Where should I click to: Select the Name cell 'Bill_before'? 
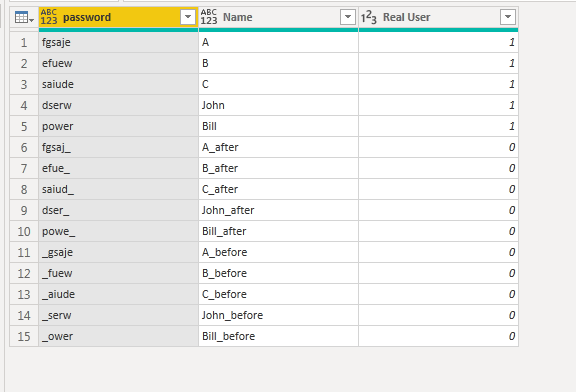(x=278, y=336)
